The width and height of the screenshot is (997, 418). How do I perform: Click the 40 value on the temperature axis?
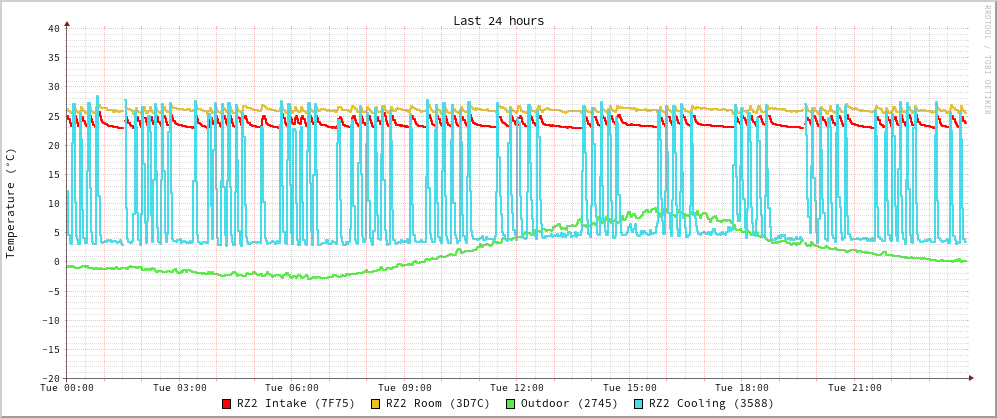click(53, 28)
